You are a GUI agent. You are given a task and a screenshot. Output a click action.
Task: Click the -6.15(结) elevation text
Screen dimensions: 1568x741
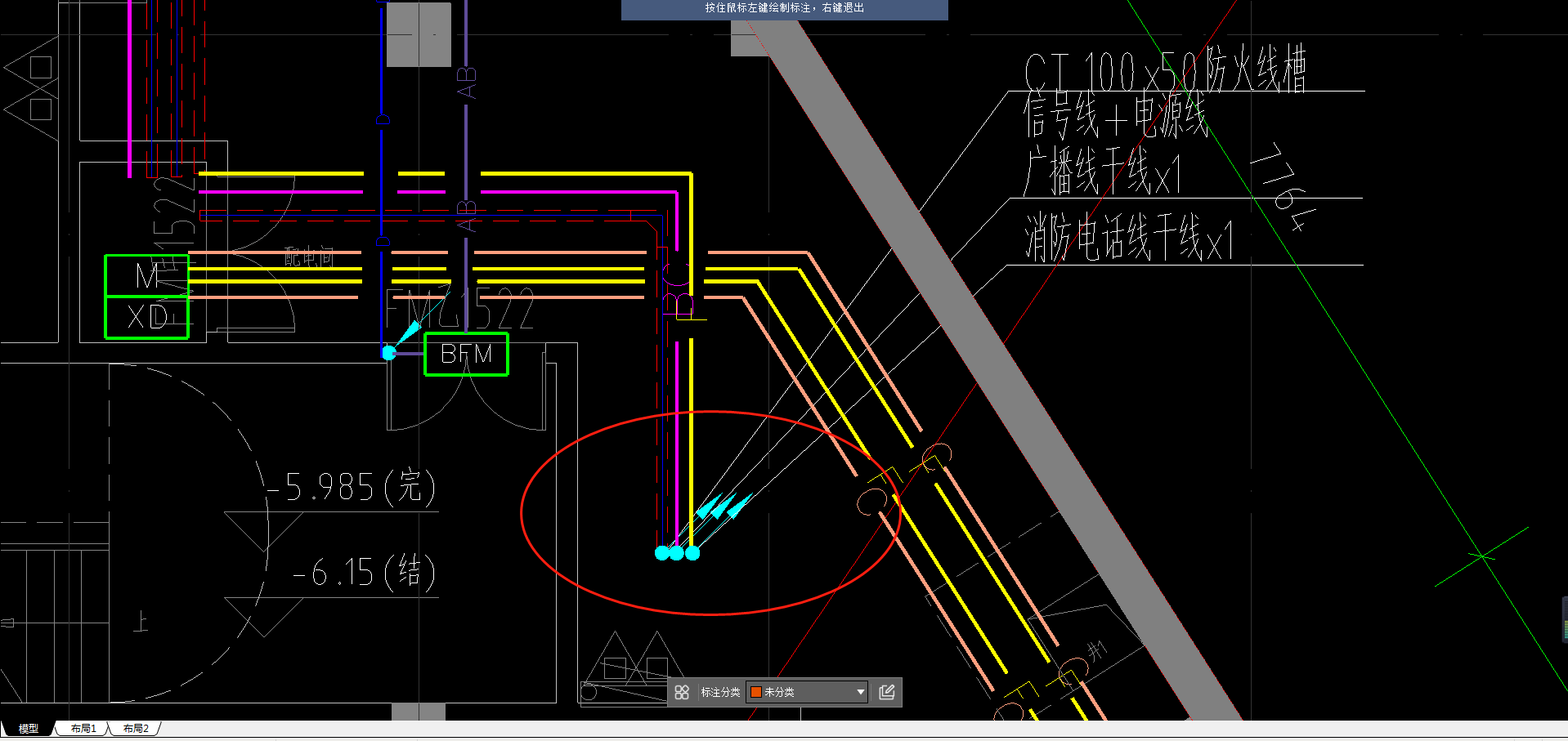pos(364,572)
